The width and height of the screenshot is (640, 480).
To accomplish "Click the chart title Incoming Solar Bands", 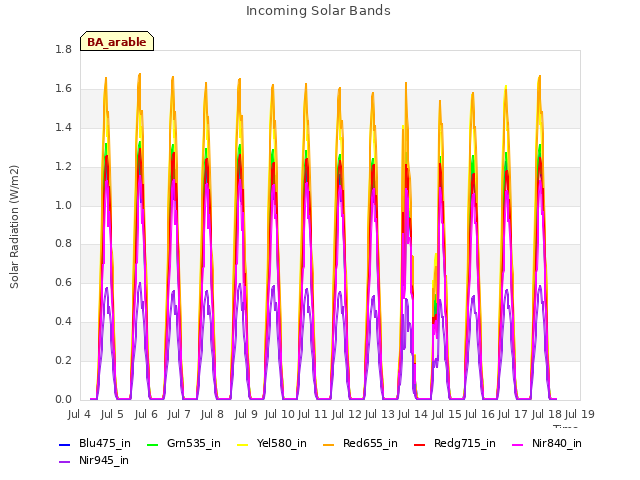I will coord(318,11).
